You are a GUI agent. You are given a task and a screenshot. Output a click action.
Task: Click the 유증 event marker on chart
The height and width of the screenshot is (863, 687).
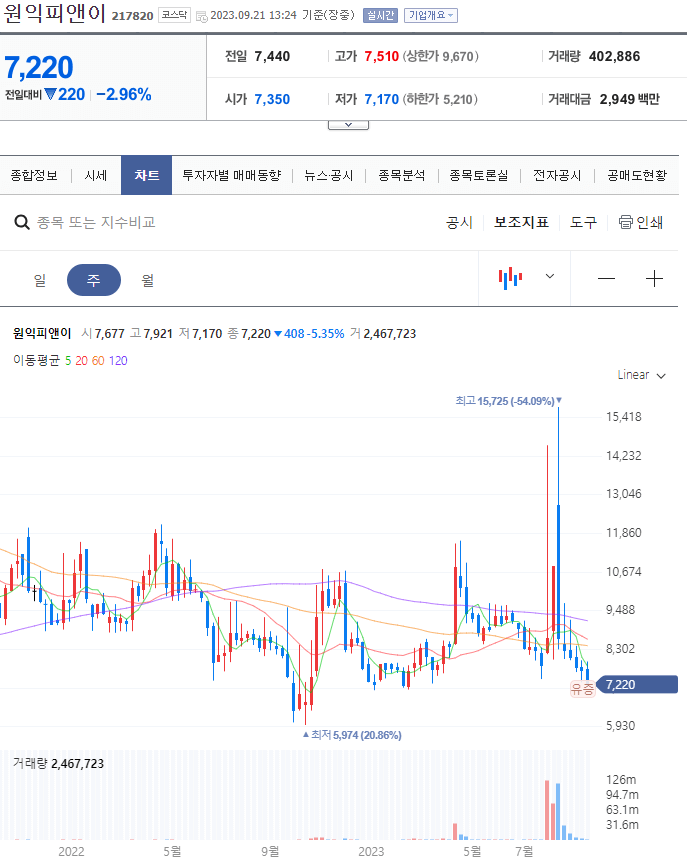point(582,689)
